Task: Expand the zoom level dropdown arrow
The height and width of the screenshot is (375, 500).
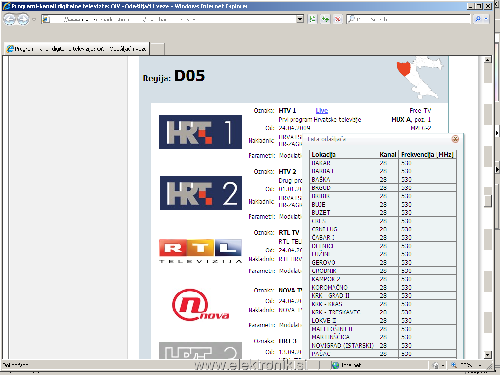Action: [480, 365]
